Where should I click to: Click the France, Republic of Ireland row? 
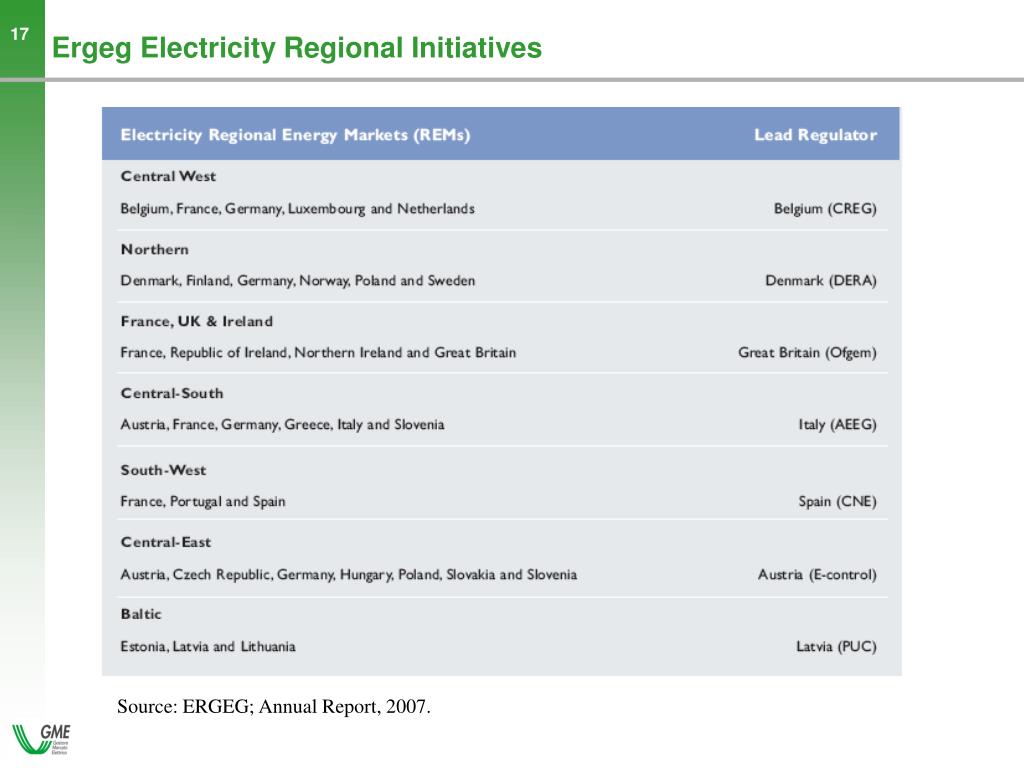tap(318, 353)
